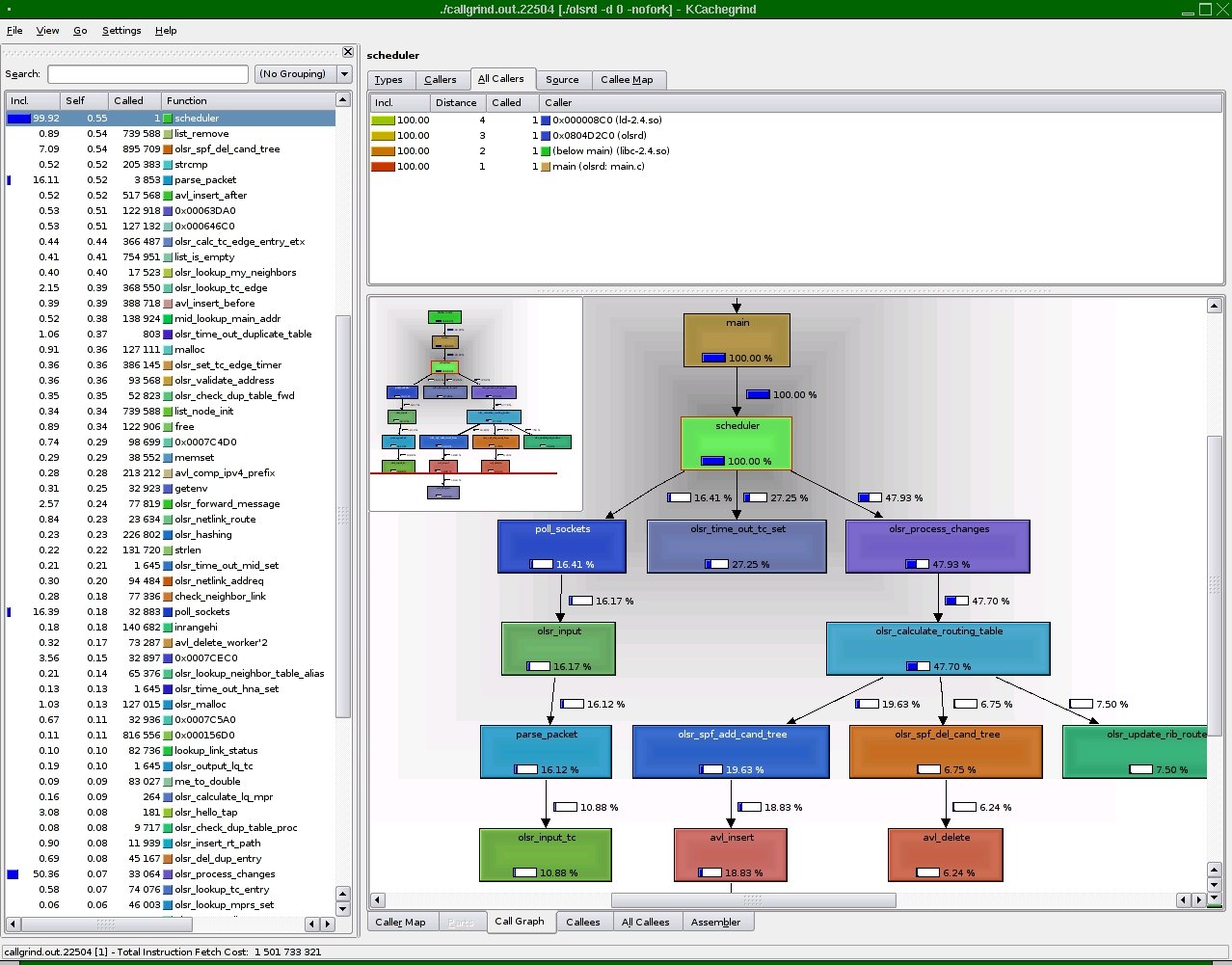
Task: Sort function list by Self column
Action: [x=75, y=100]
